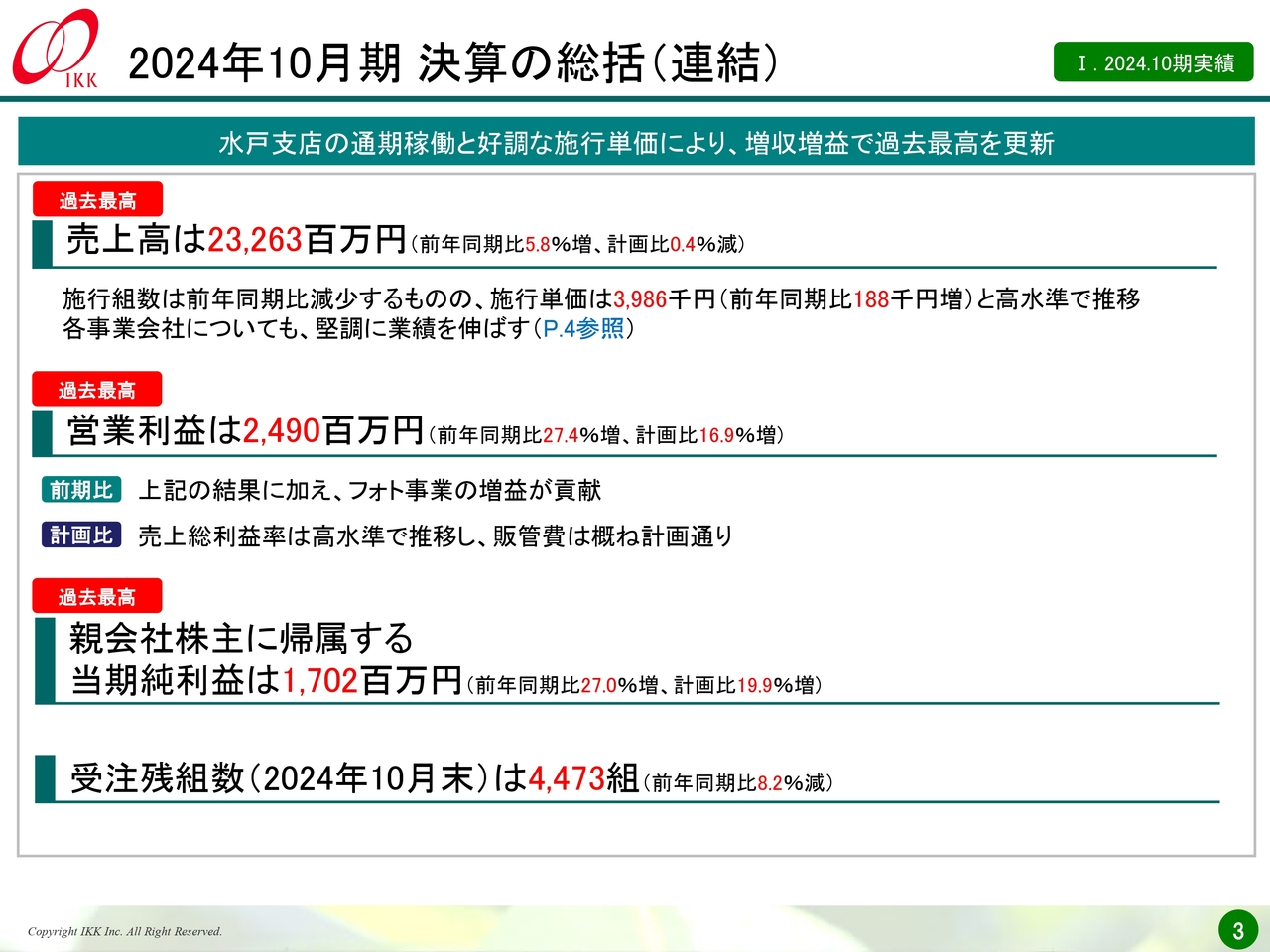Click the teal 水戸支店 headline banner
This screenshot has height=952, width=1270.
pos(635,142)
